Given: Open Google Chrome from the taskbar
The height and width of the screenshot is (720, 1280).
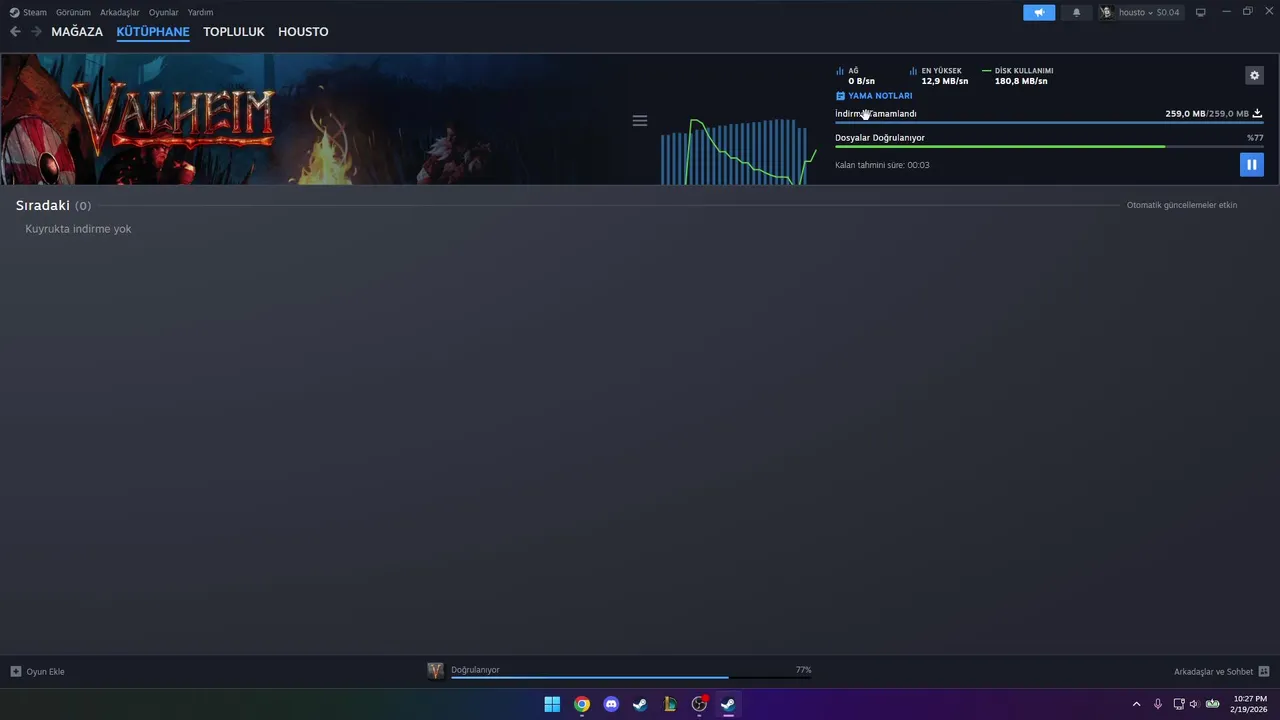Looking at the screenshot, I should [x=582, y=704].
